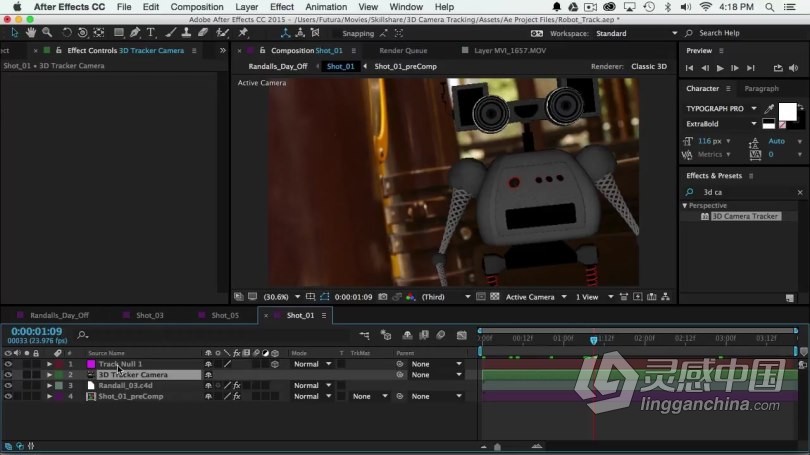Click the magenta label color of Track Null 1

[x=91, y=364]
